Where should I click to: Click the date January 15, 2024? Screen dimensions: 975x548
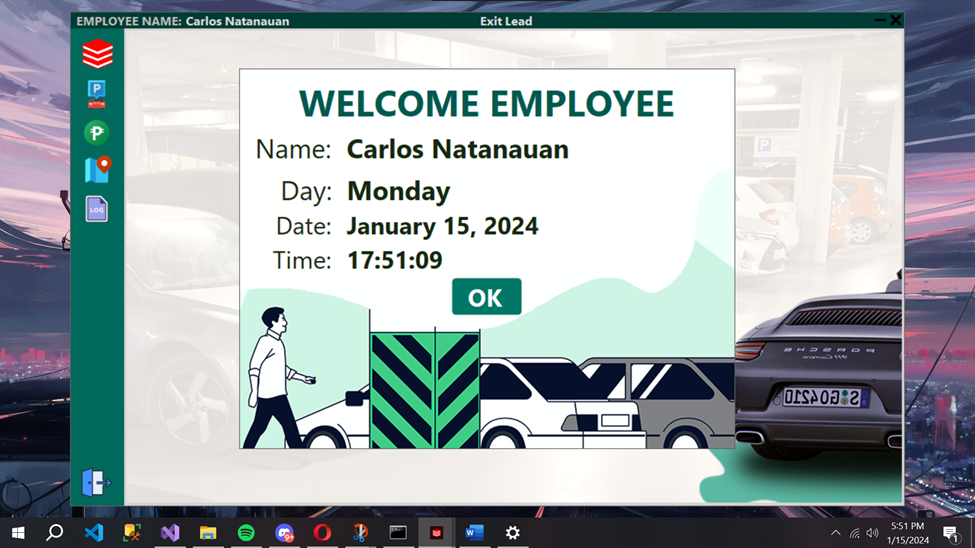[442, 226]
